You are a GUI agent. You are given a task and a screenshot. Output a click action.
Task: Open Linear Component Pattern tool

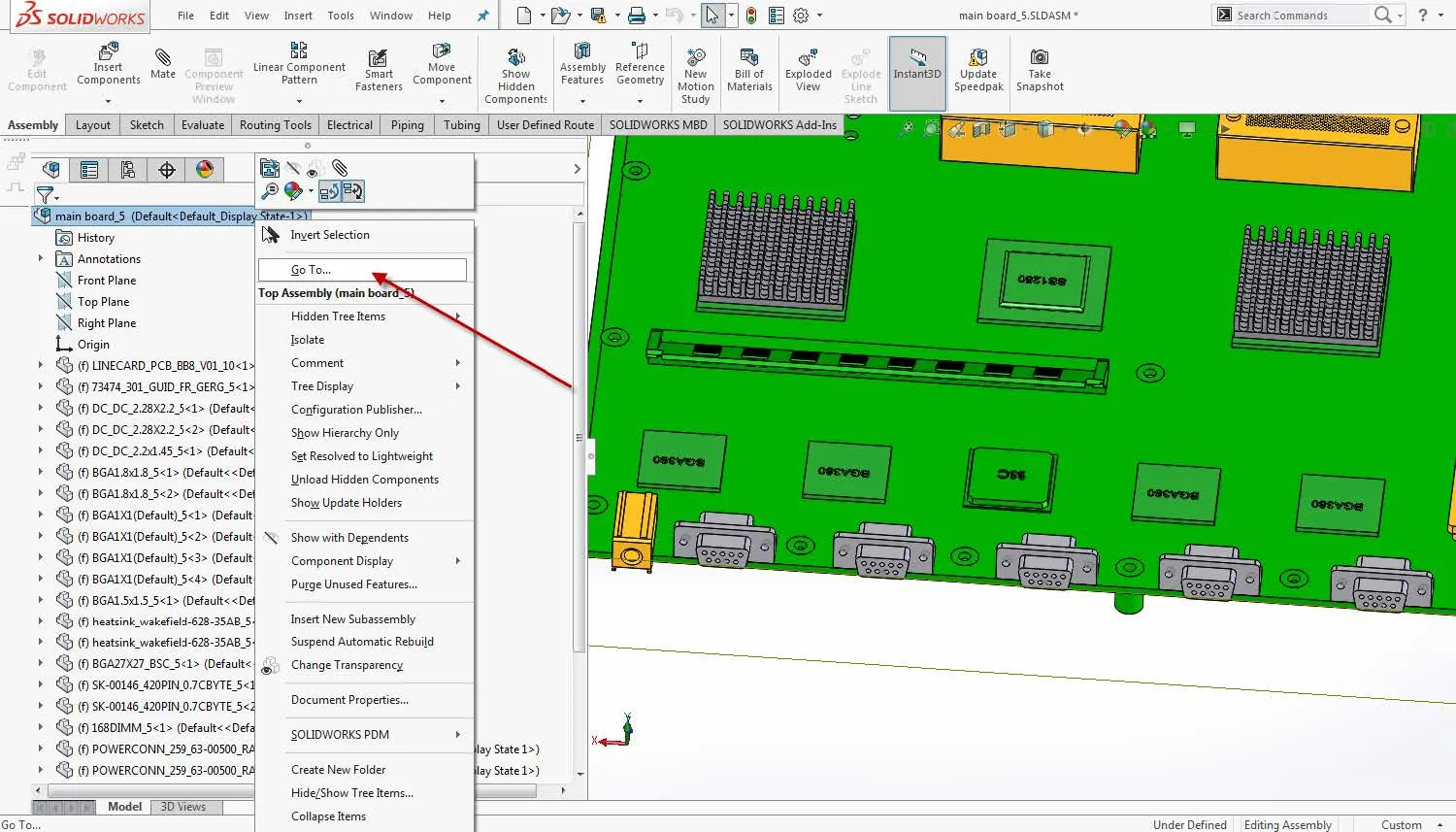(299, 64)
